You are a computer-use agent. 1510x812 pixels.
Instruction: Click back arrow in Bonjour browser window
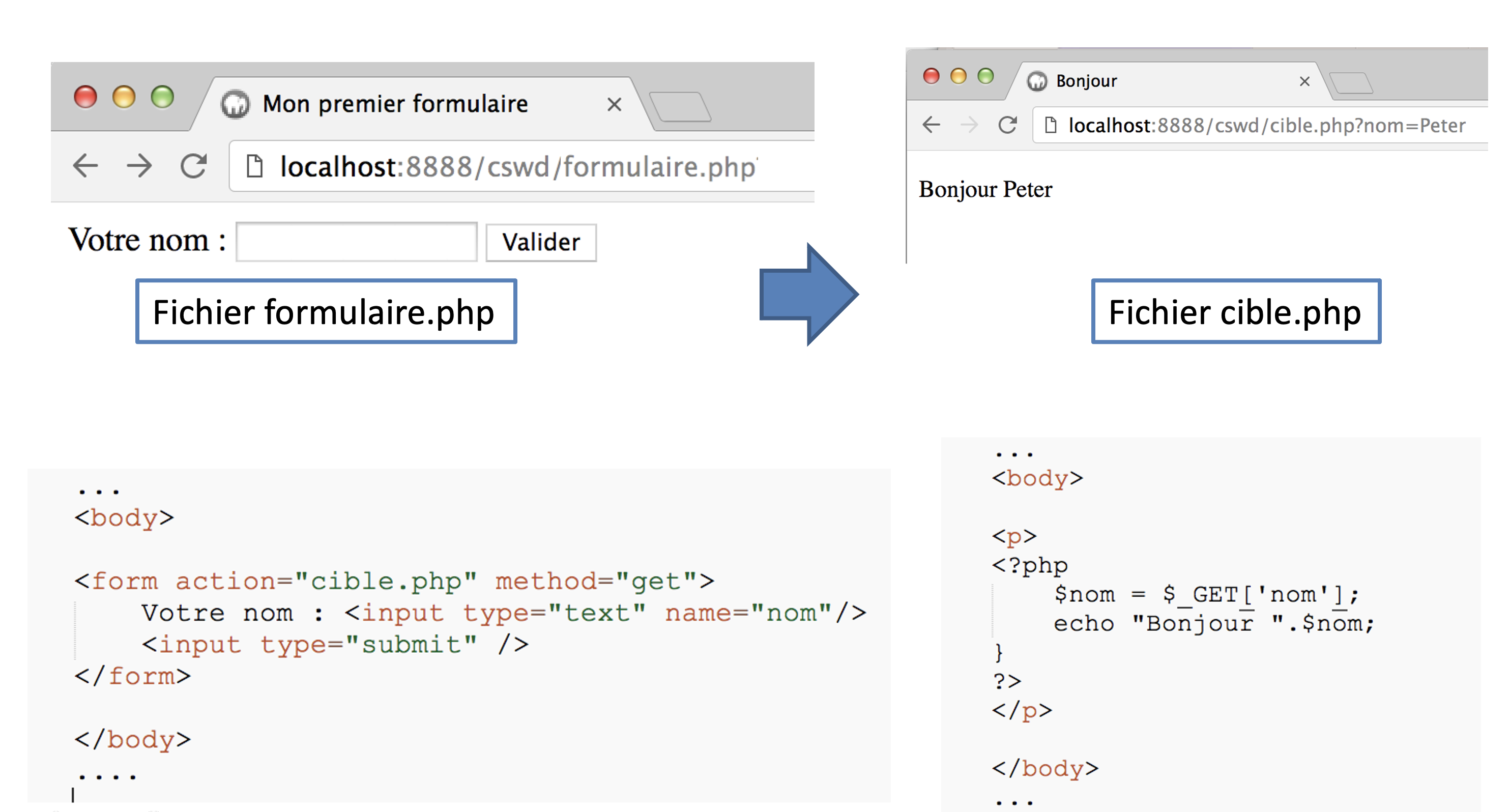coord(931,125)
